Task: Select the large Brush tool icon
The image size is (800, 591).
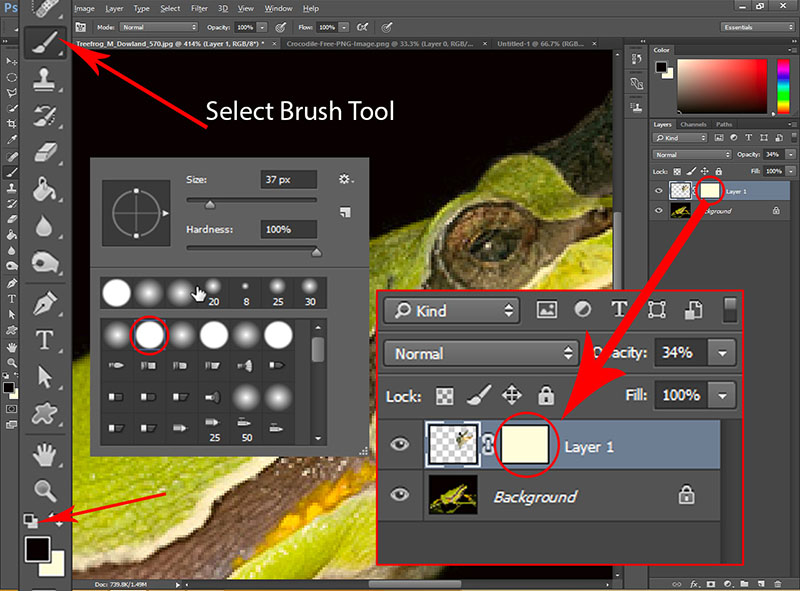Action: [44, 45]
